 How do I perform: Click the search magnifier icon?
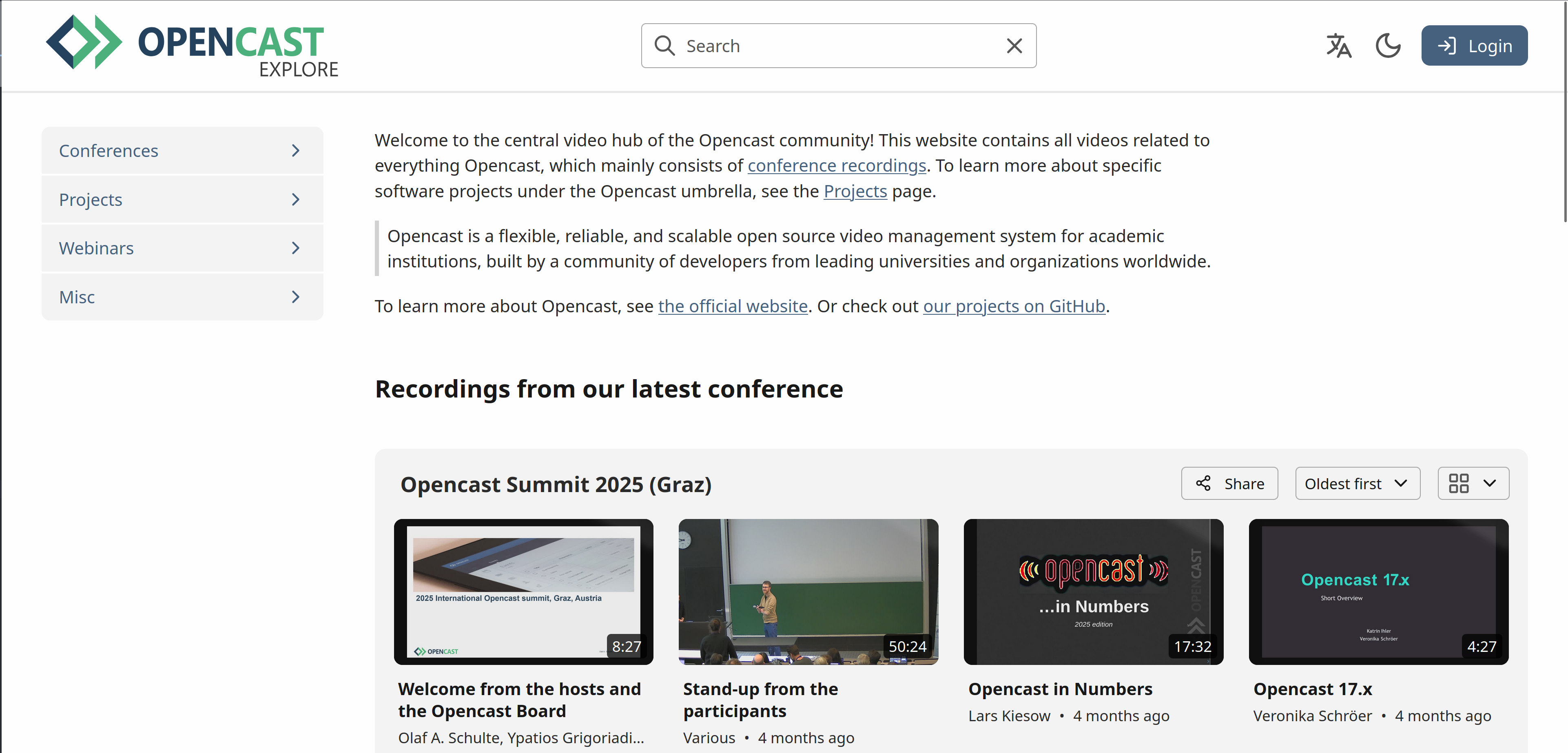tap(665, 46)
